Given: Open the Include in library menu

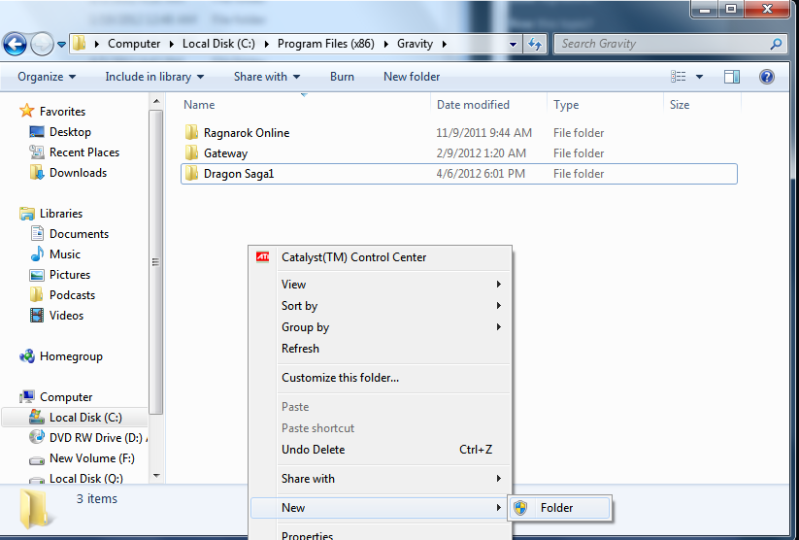Looking at the screenshot, I should pos(154,77).
